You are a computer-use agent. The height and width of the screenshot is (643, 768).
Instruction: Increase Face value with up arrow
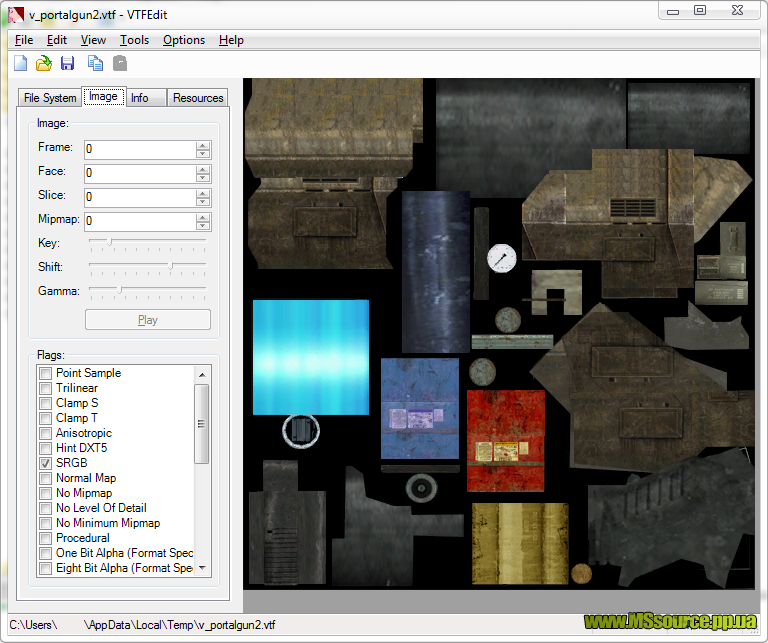[x=203, y=169]
